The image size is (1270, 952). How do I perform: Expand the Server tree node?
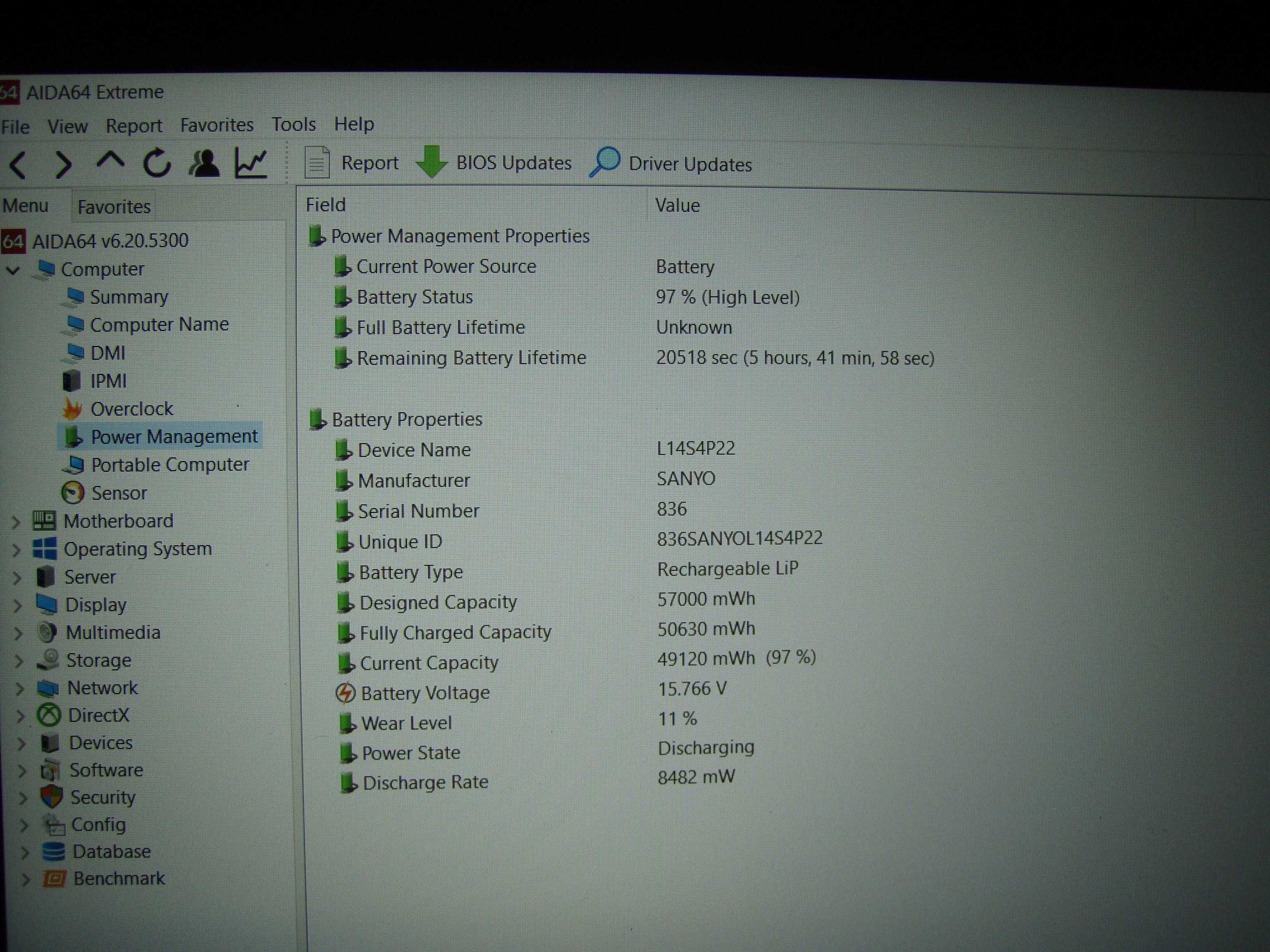(17, 578)
